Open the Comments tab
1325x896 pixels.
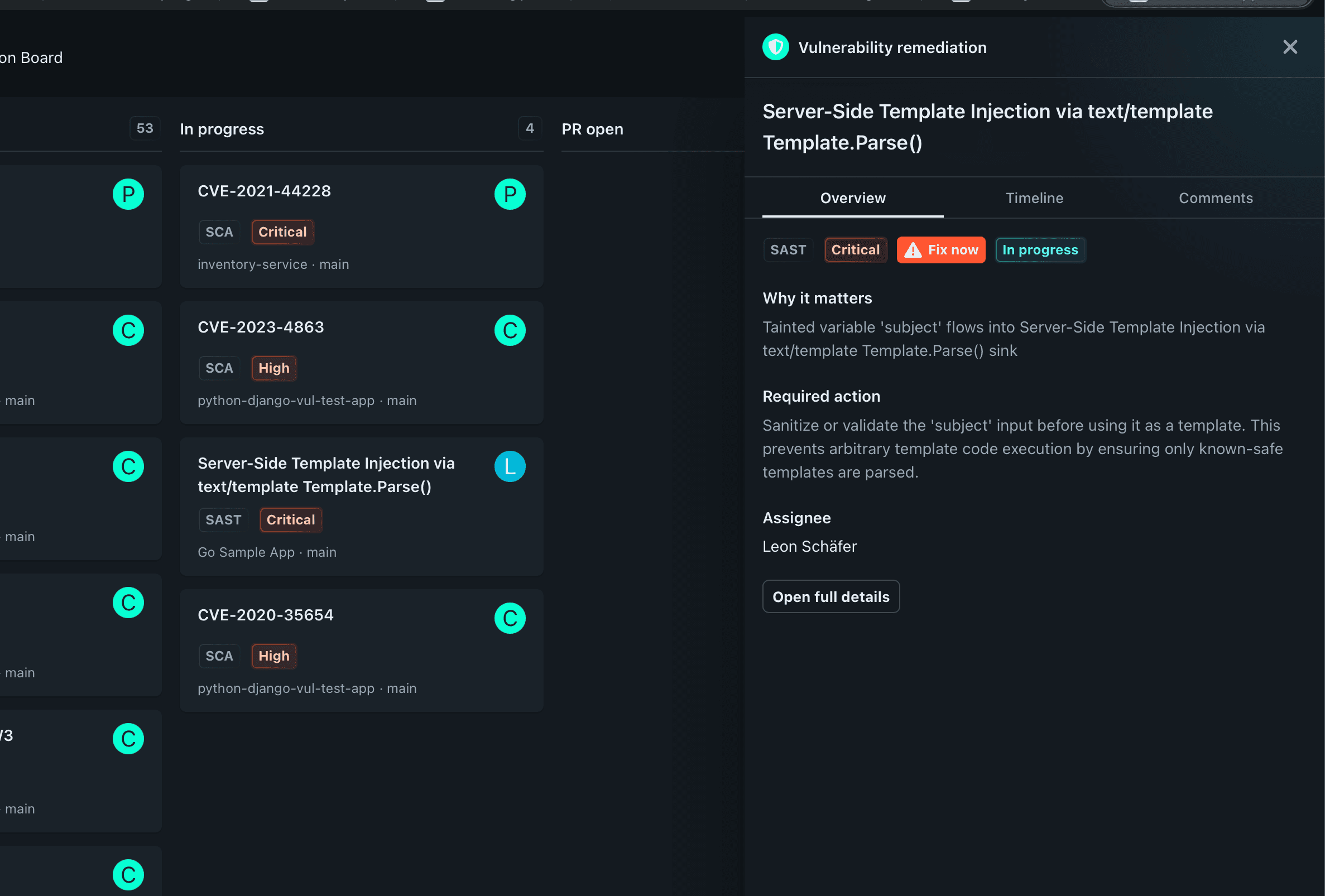point(1216,198)
